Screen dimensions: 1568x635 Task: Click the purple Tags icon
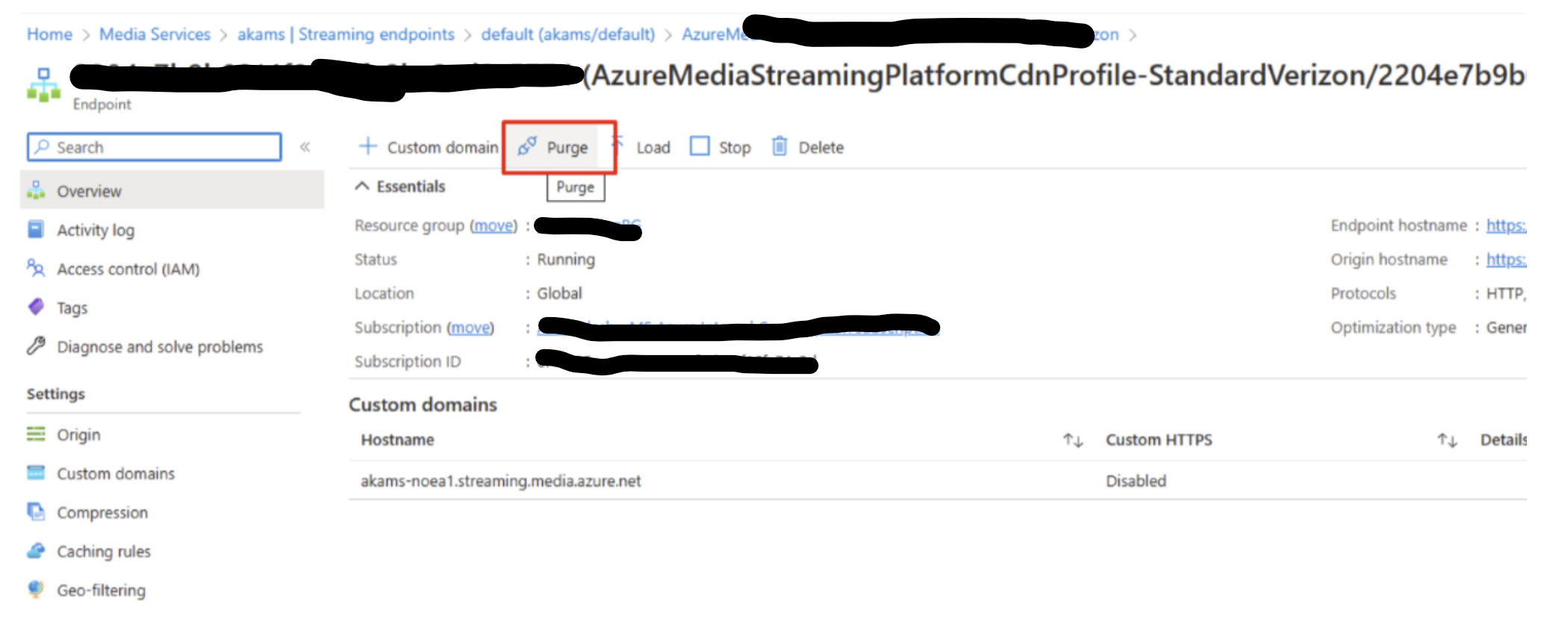(36, 307)
